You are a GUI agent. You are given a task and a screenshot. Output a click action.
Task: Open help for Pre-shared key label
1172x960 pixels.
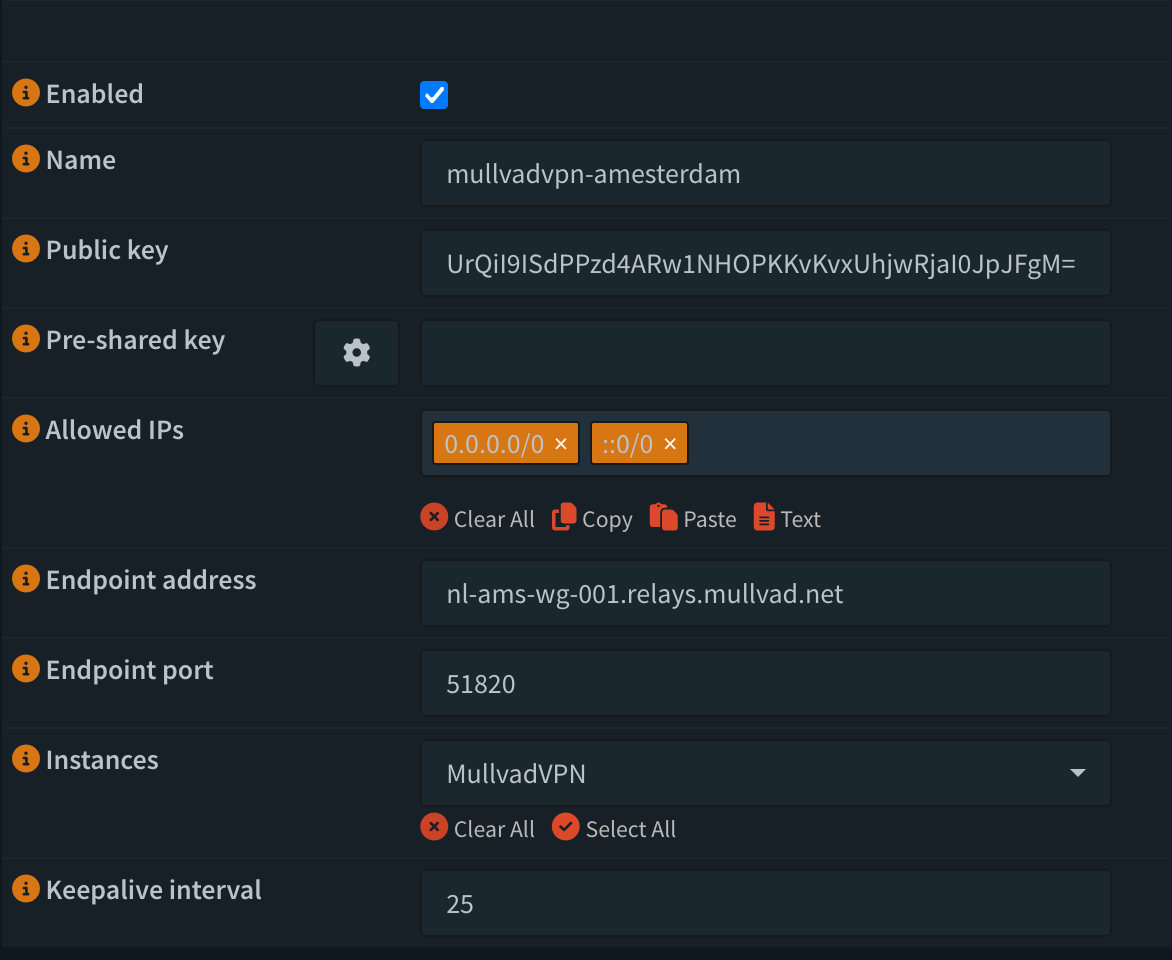point(25,339)
